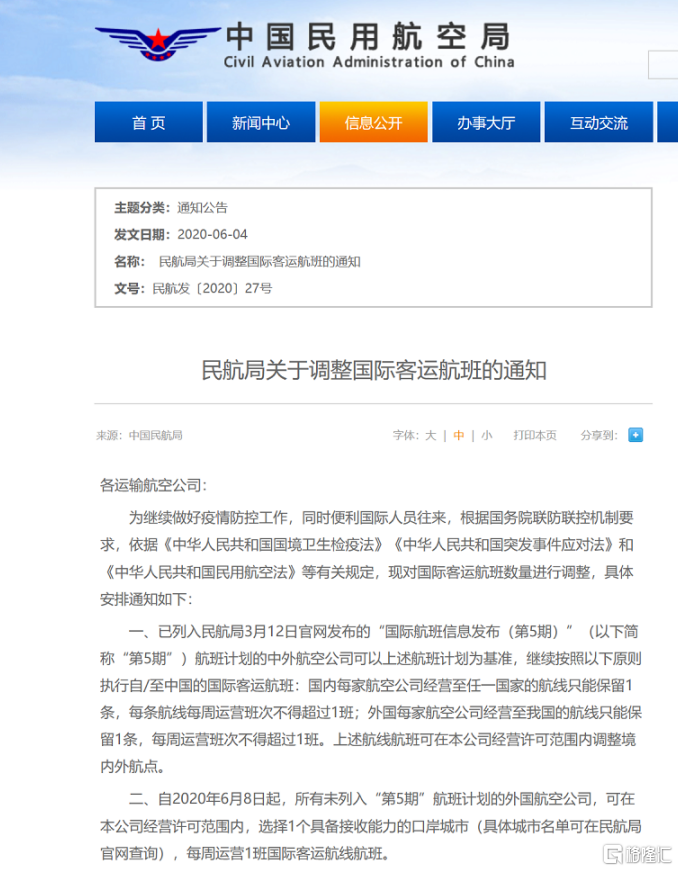Set font size to 小 (small)
The width and height of the screenshot is (678, 871).
[x=486, y=435]
